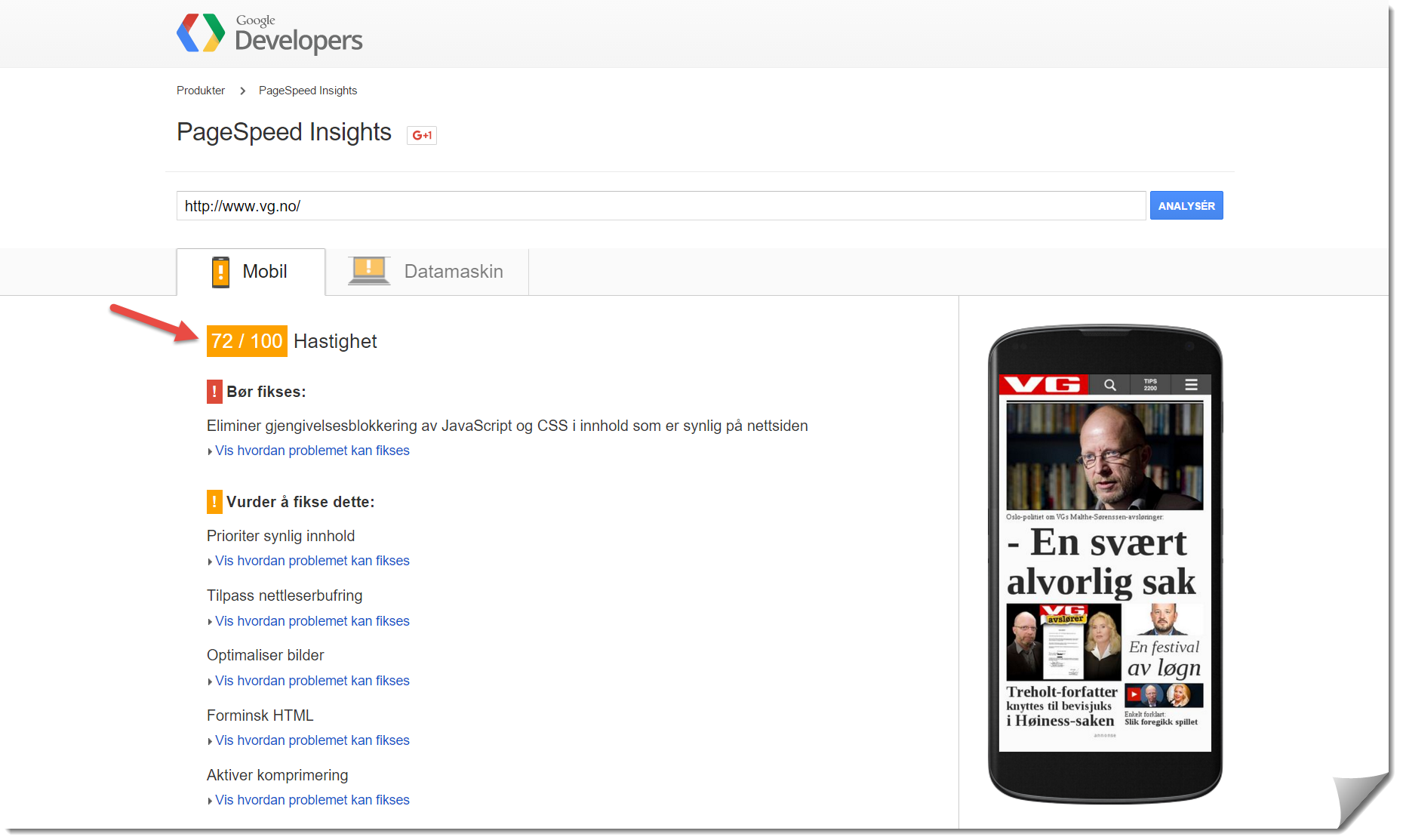Click the En svært alvorlig sak headline
The height and width of the screenshot is (840, 1403).
[1102, 562]
